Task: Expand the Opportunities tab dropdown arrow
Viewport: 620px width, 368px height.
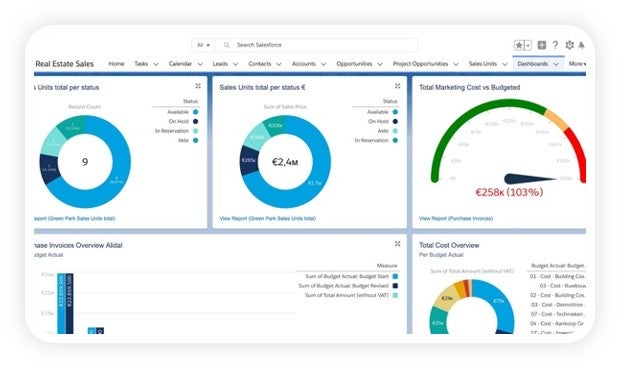Action: pos(380,64)
